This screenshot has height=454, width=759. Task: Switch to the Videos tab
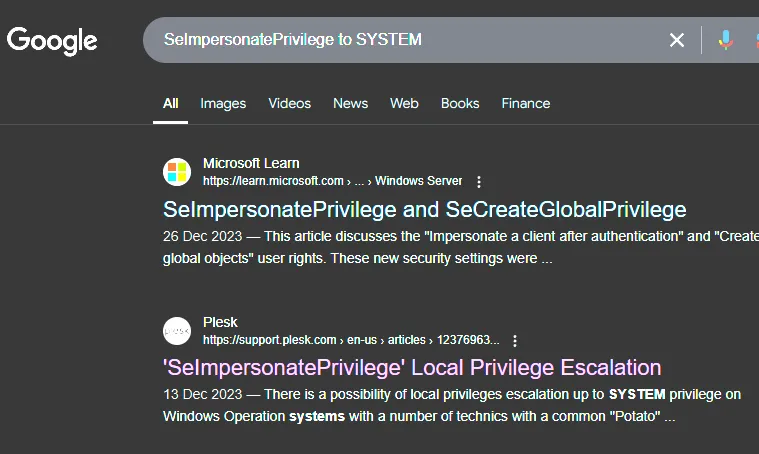289,104
